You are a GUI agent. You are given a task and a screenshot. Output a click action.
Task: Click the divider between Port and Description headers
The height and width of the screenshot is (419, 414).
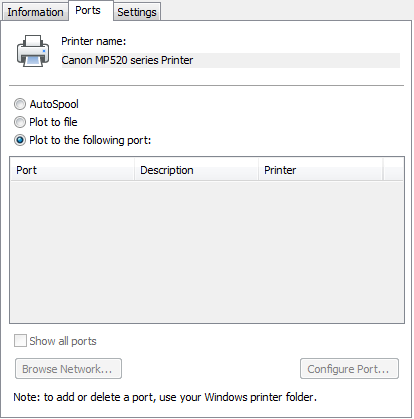pyautogui.click(x=134, y=170)
